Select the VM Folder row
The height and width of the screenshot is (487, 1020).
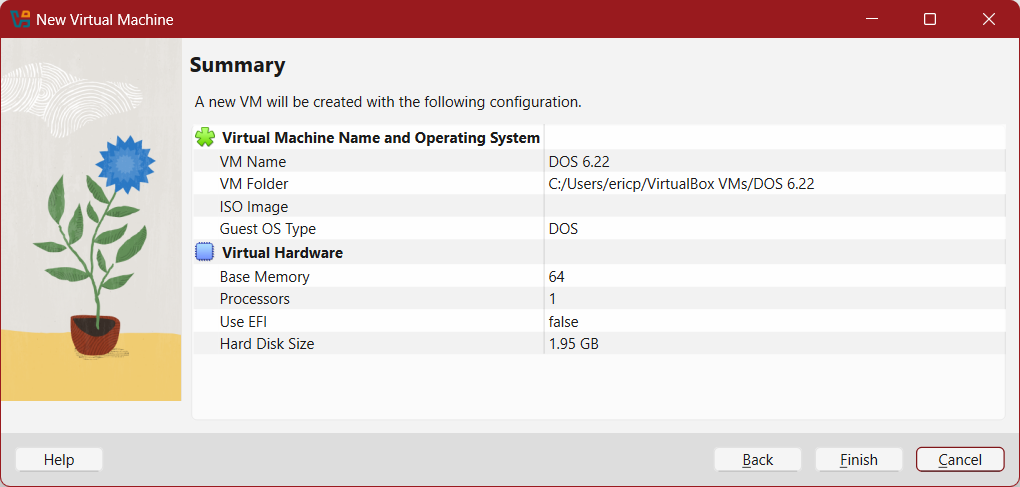(x=254, y=184)
